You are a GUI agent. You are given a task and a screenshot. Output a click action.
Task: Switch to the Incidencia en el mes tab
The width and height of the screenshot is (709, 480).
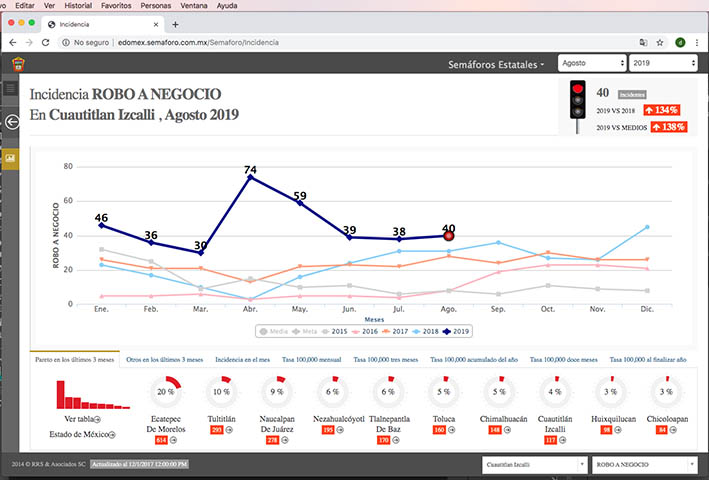tap(241, 358)
